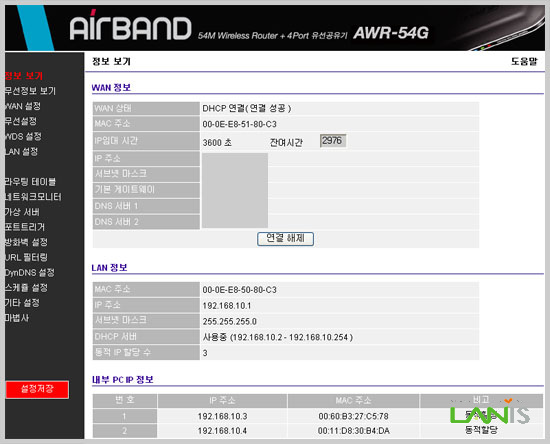The width and height of the screenshot is (550, 444).
Task: Click the DHCP 서버 row label
Action: point(116,336)
